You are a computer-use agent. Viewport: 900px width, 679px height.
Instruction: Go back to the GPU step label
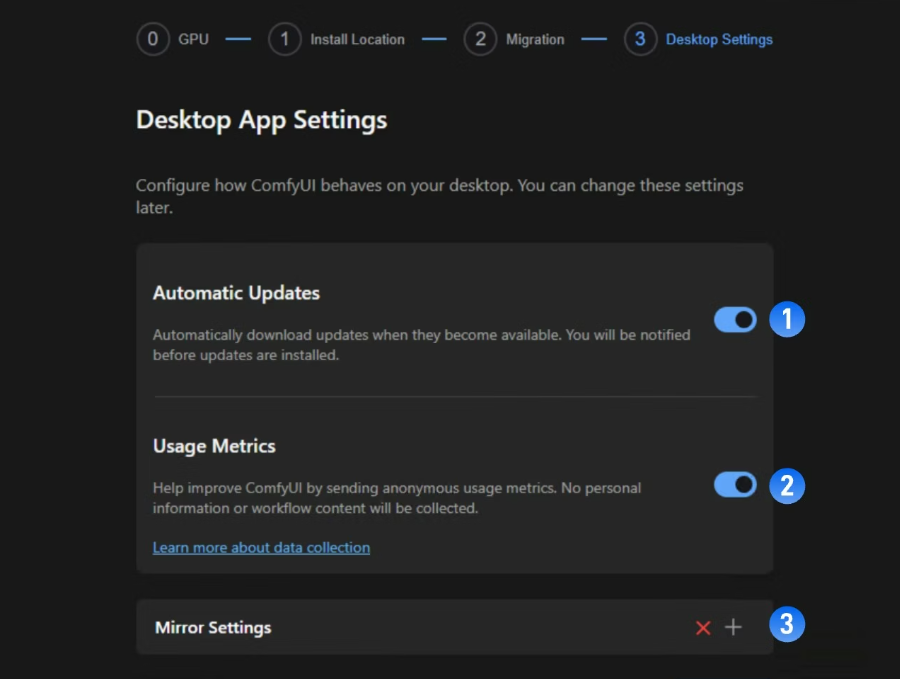coord(194,40)
